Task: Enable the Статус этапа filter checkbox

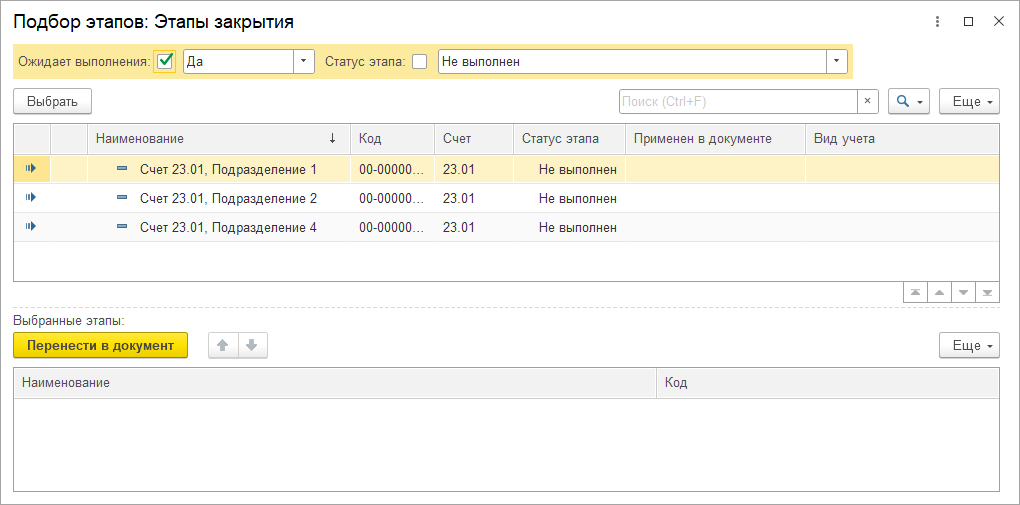Action: [419, 61]
